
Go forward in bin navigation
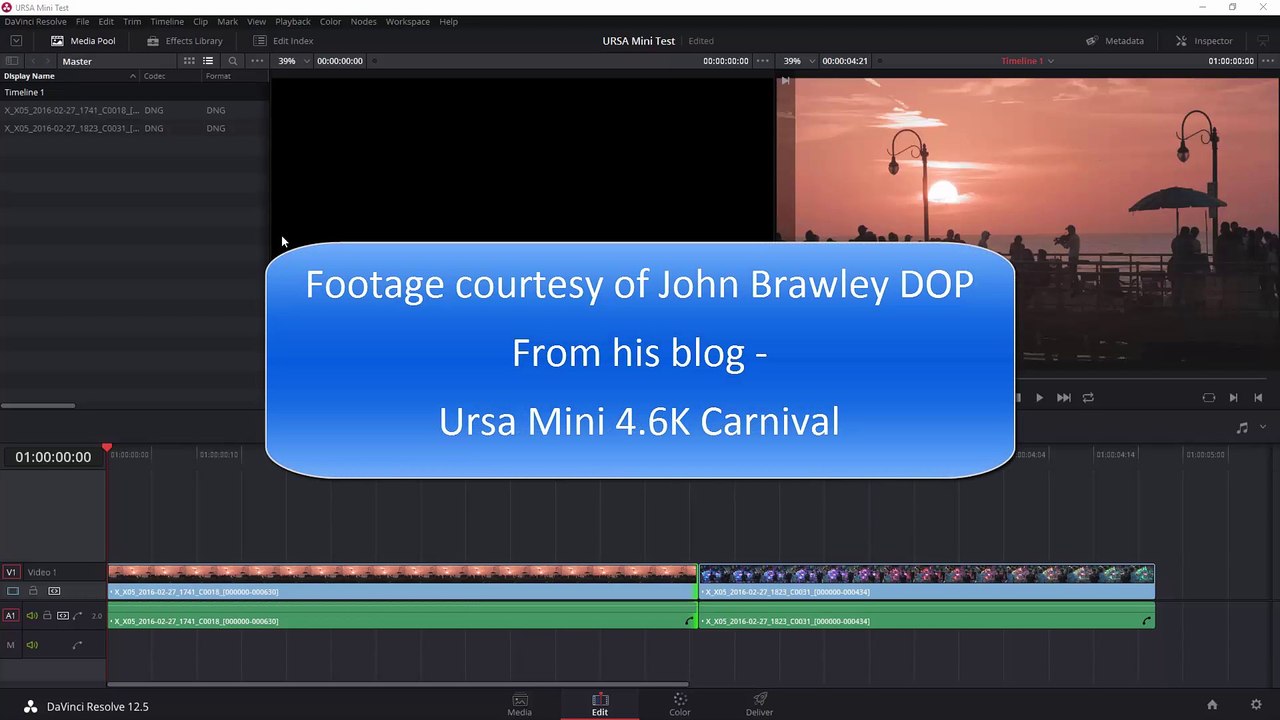tap(49, 61)
